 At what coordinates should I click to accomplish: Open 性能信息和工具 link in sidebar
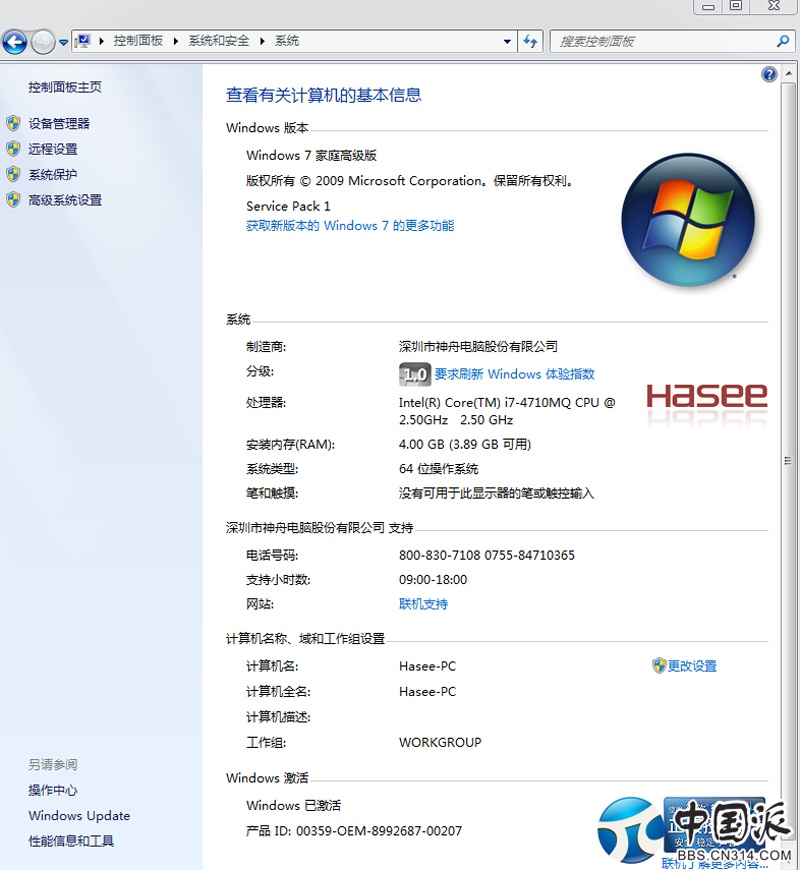pyautogui.click(x=71, y=841)
